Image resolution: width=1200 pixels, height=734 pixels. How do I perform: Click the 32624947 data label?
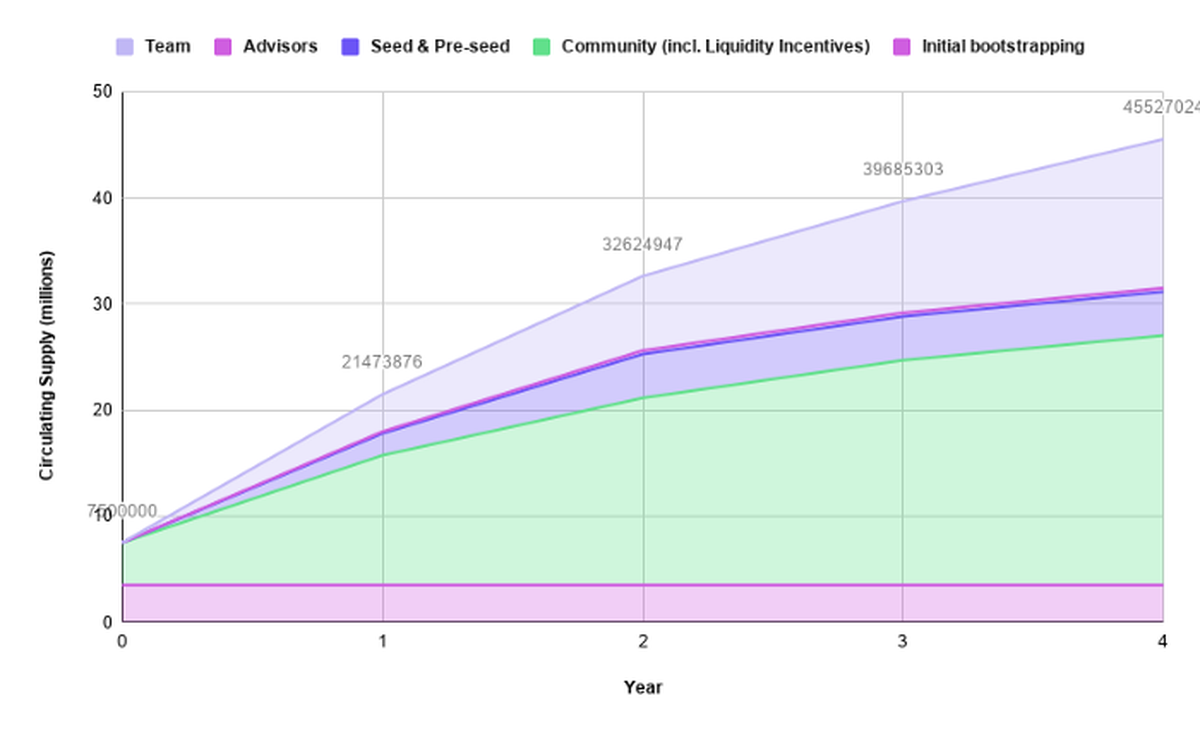tap(642, 244)
